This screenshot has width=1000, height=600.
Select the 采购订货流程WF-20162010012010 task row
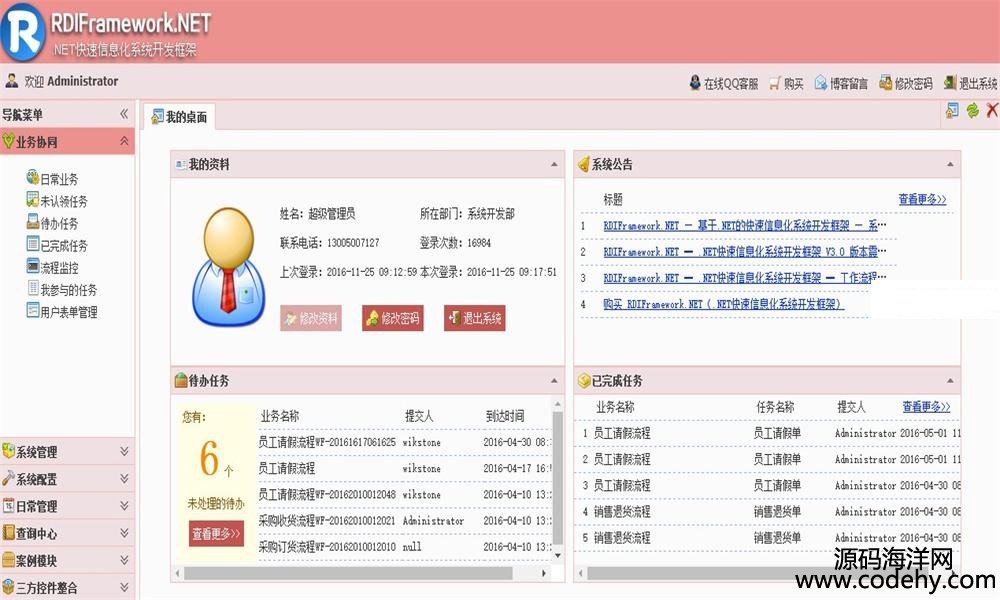coord(404,546)
